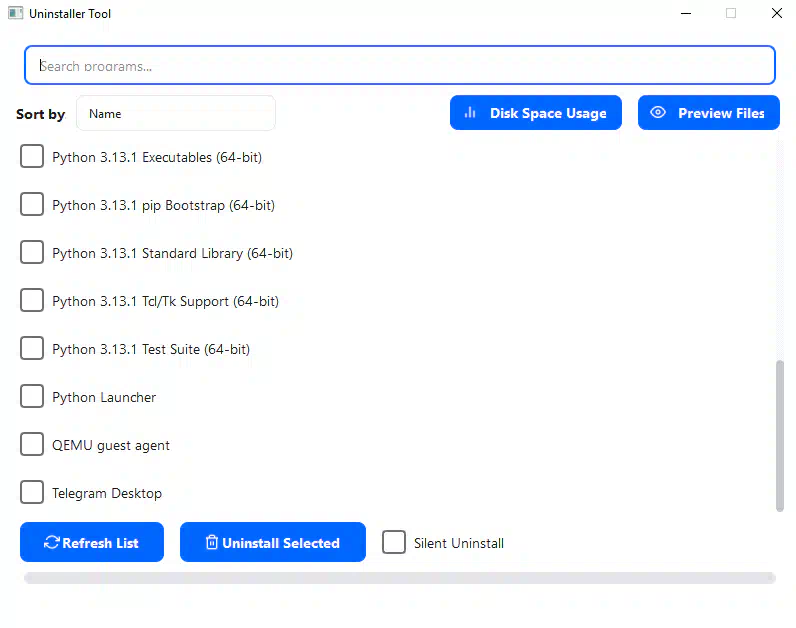
Task: Click the Telegram Desktop program name
Action: click(107, 493)
